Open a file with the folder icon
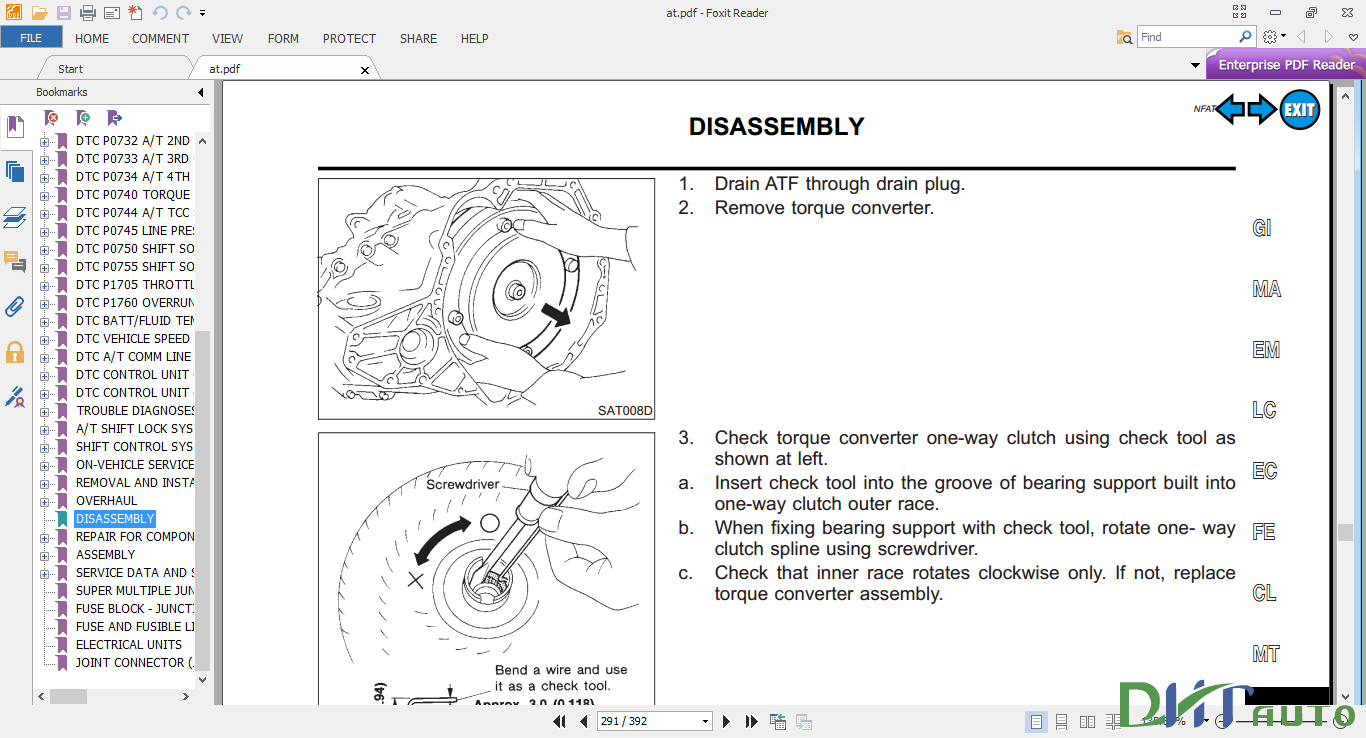 point(39,13)
